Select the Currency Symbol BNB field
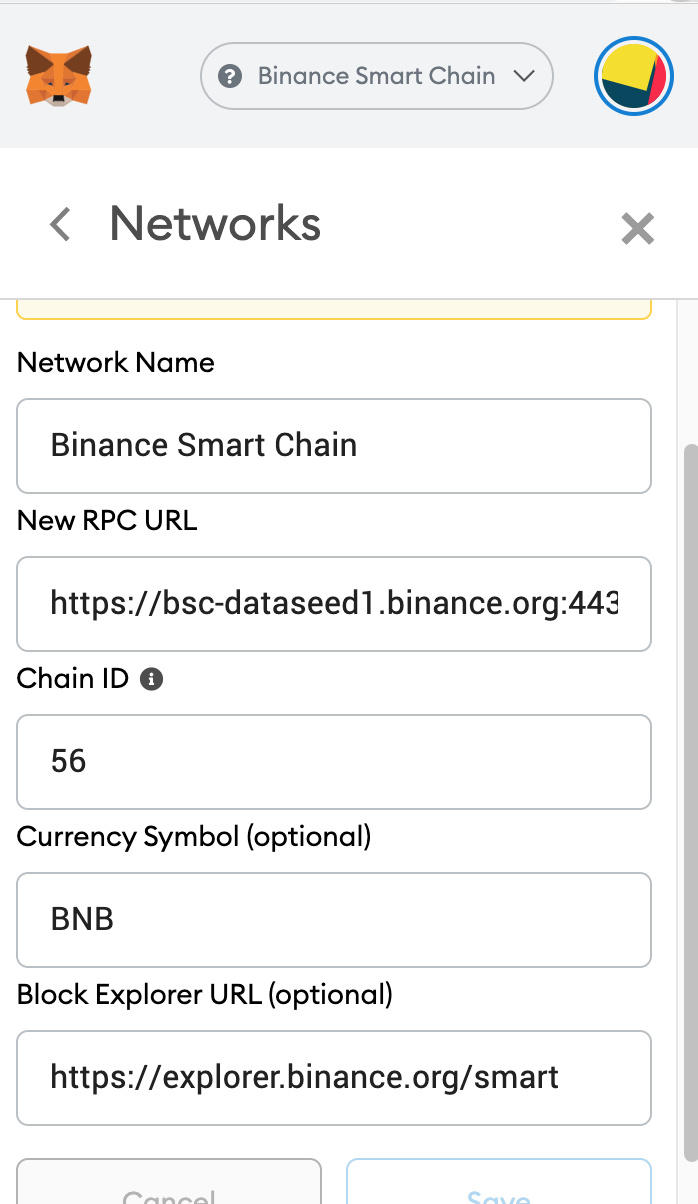The image size is (698, 1204). 334,920
